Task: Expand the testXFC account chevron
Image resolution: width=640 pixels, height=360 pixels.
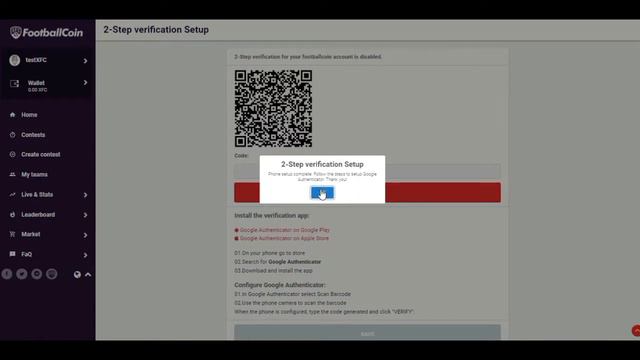Action: (x=85, y=61)
